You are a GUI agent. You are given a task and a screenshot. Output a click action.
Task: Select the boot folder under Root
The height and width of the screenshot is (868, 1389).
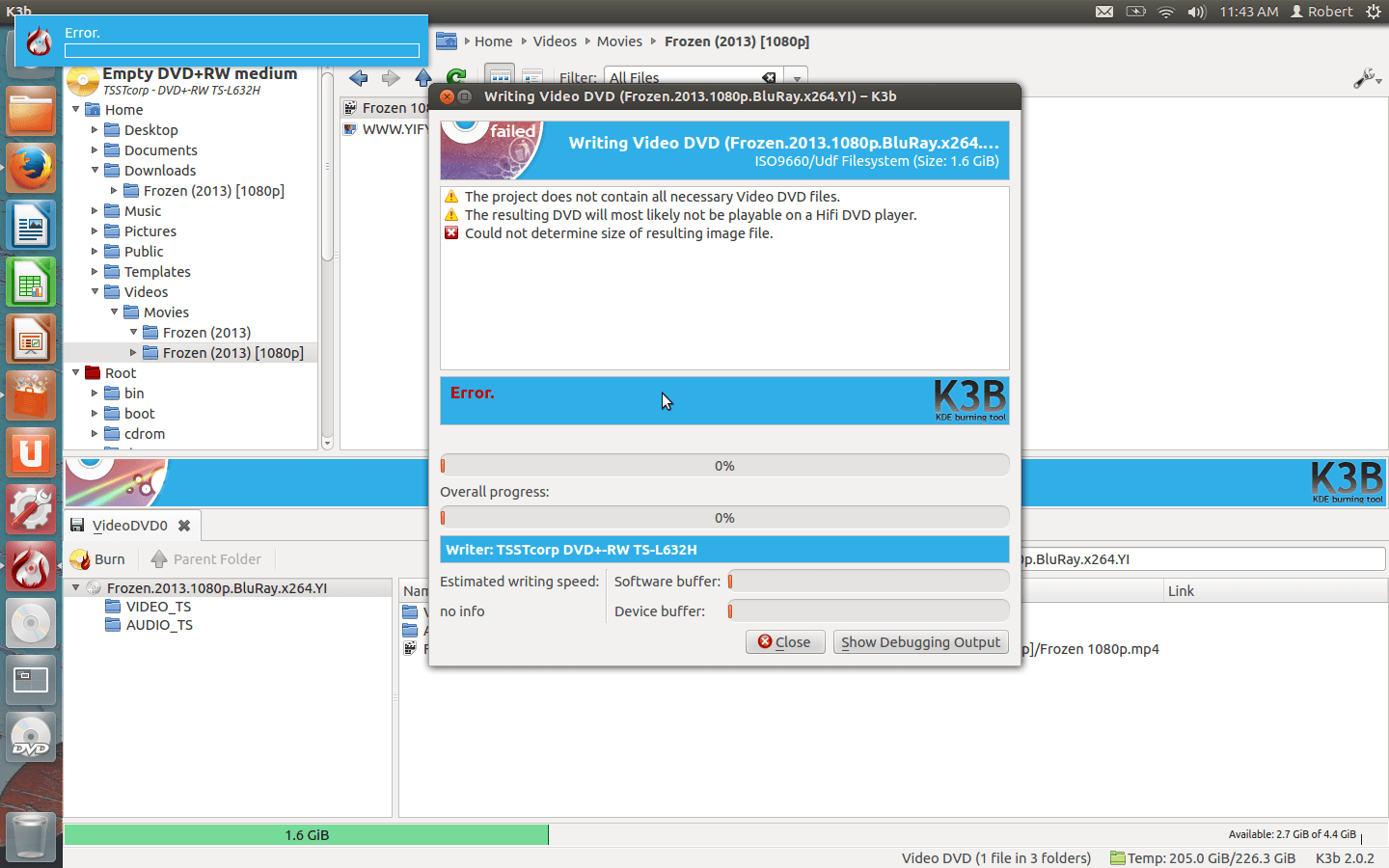coord(139,414)
